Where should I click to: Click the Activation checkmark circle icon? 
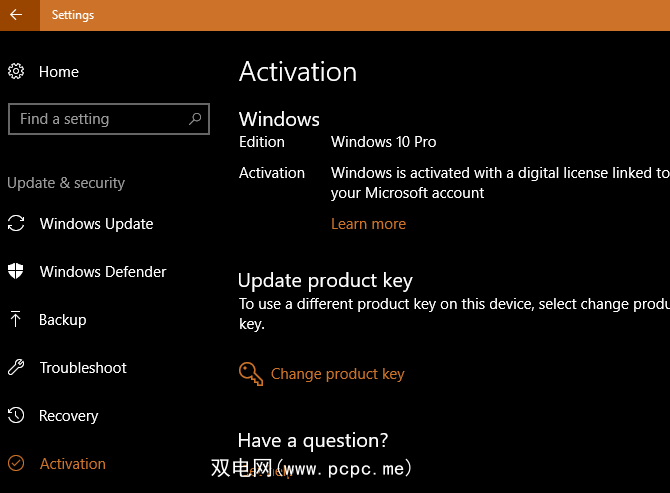click(x=16, y=464)
